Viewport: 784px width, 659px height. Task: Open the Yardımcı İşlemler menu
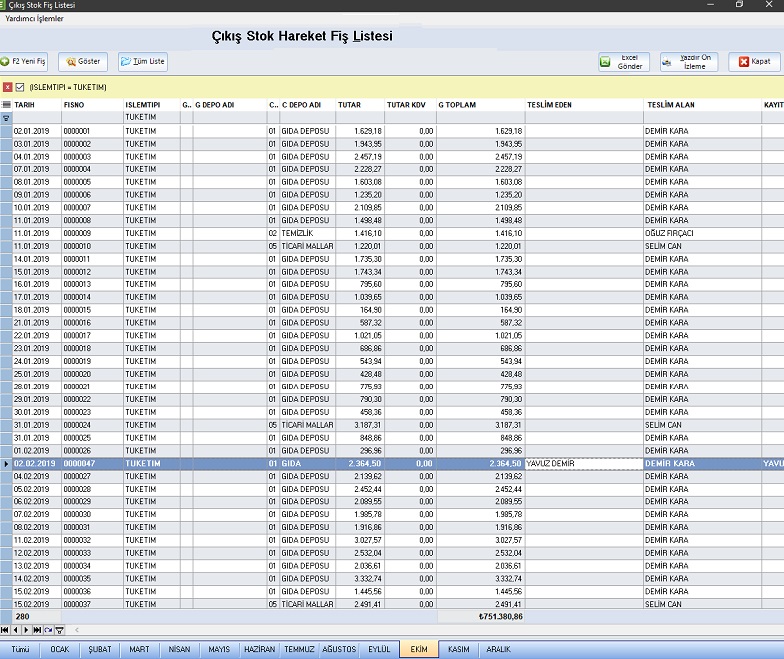(x=35, y=19)
